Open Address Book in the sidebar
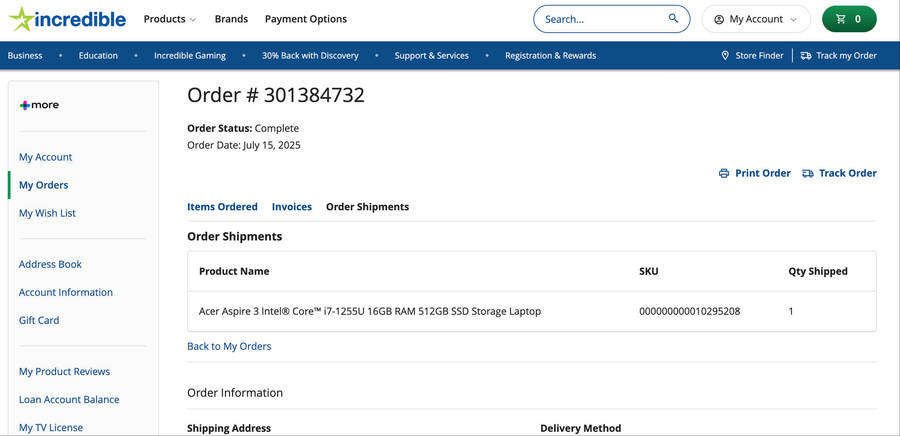The image size is (900, 436). point(50,264)
